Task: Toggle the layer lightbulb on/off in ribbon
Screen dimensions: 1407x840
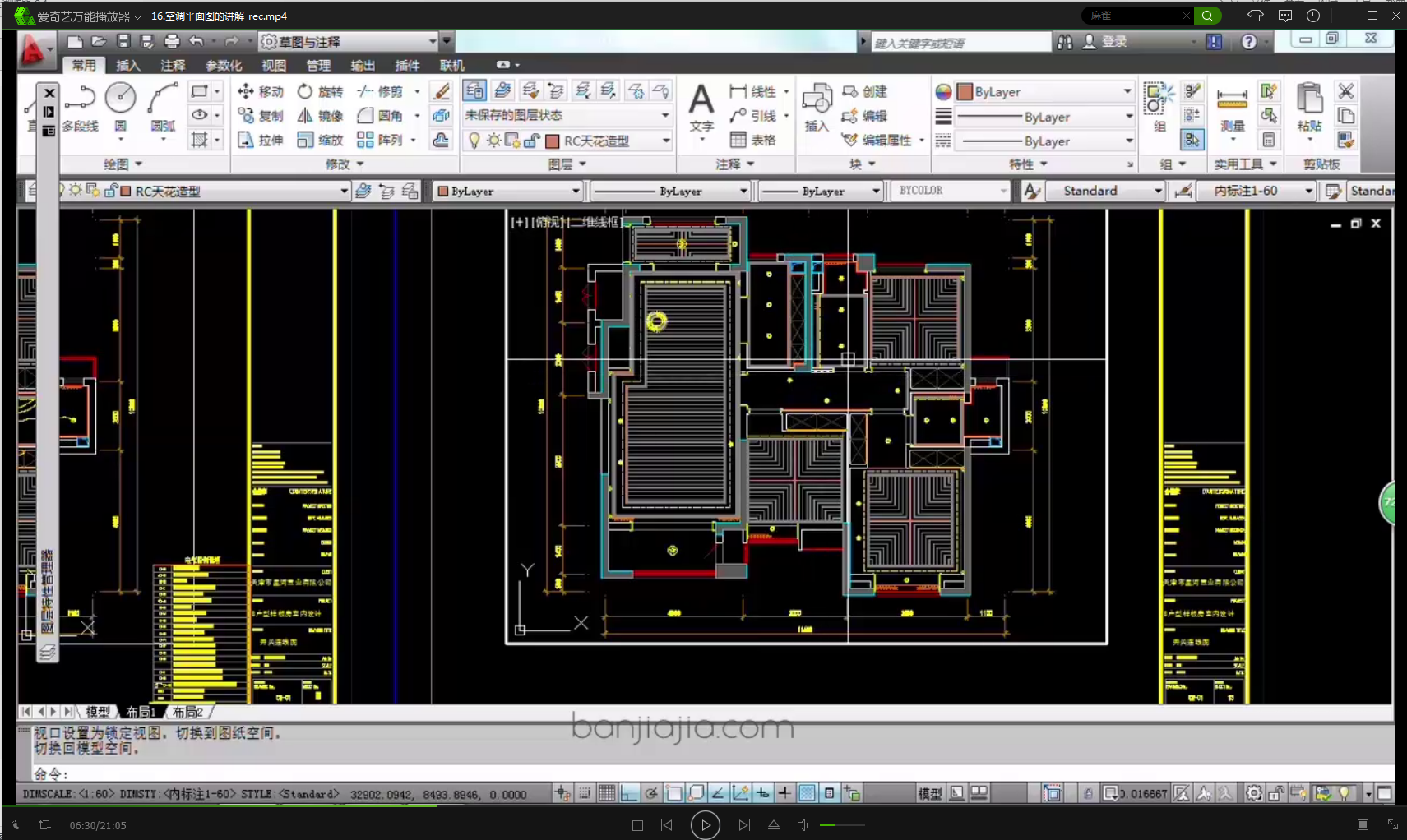Action: coord(474,141)
